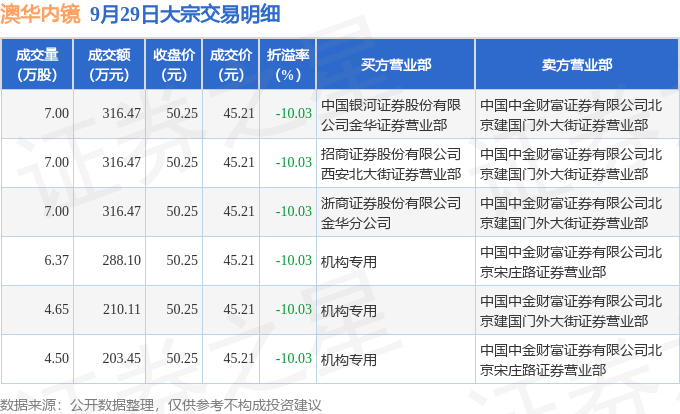
Task: Click amount 316.47 in the 浙商证券 row
Action: pyautogui.click(x=121, y=212)
